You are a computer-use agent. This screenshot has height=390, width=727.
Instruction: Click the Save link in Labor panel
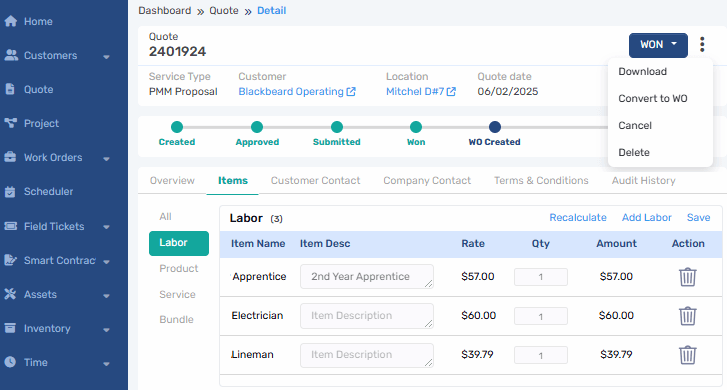pyautogui.click(x=698, y=217)
